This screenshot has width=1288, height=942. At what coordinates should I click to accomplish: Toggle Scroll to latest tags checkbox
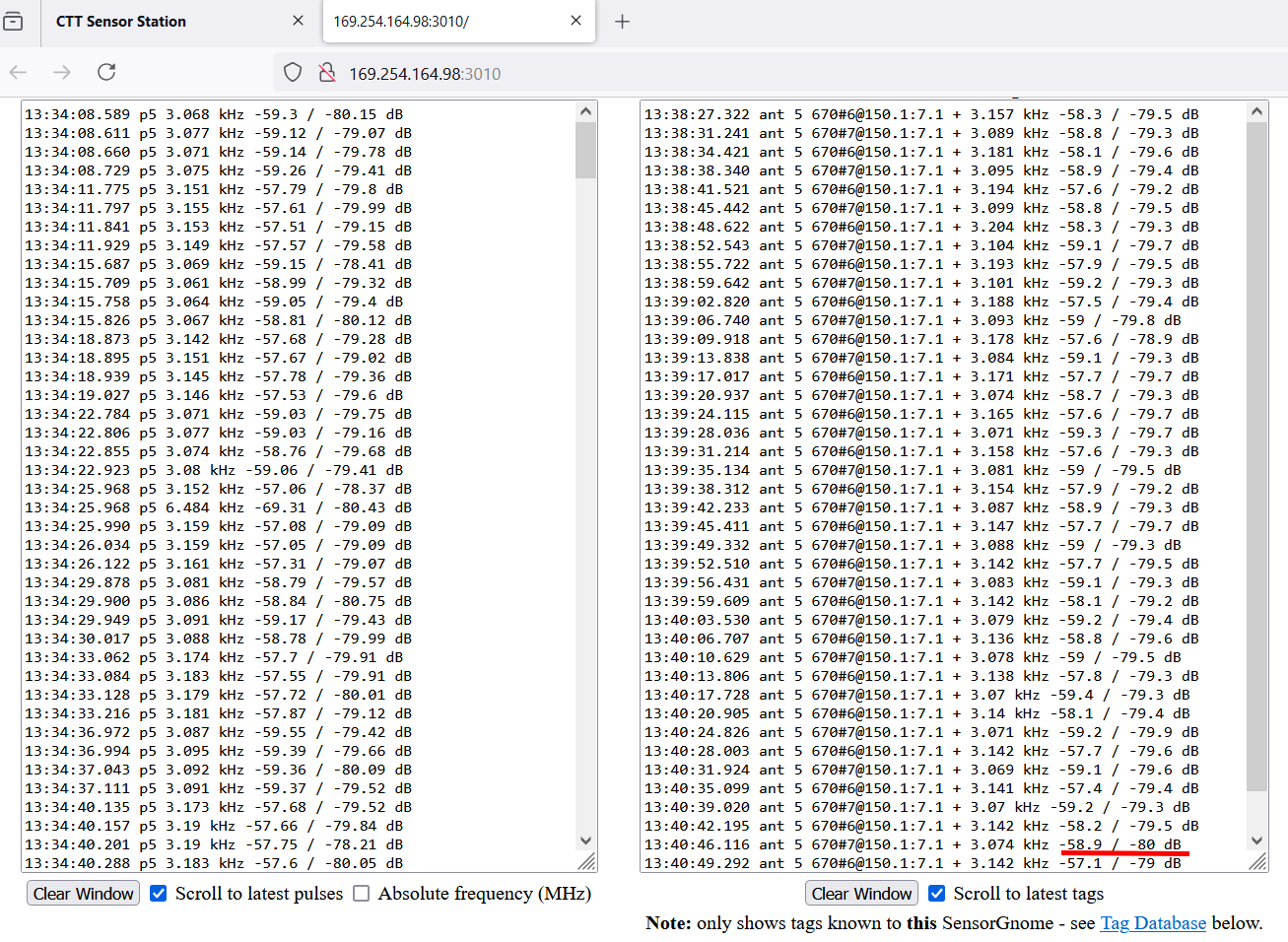(937, 894)
